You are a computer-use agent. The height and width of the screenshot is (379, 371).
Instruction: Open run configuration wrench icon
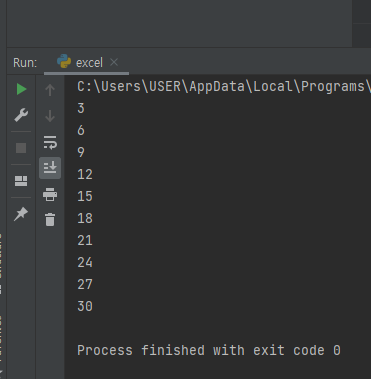21,115
